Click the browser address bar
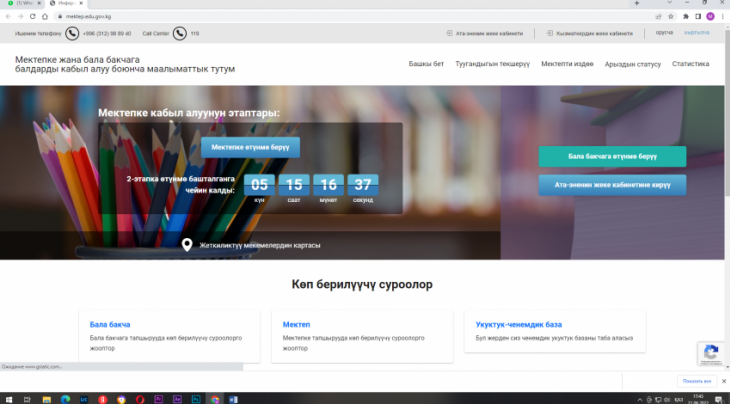 300,17
